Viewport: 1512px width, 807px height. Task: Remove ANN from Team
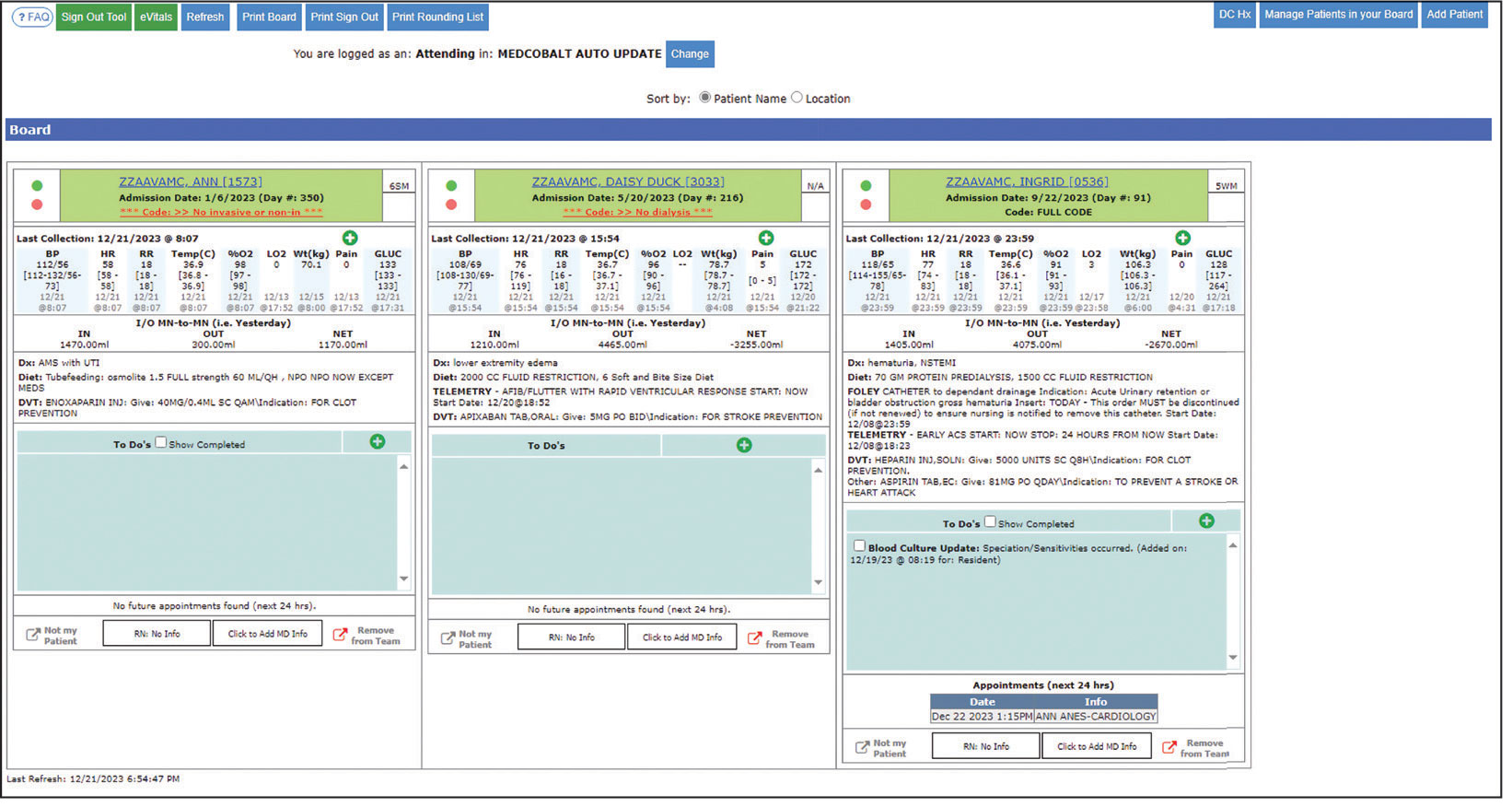click(x=366, y=636)
